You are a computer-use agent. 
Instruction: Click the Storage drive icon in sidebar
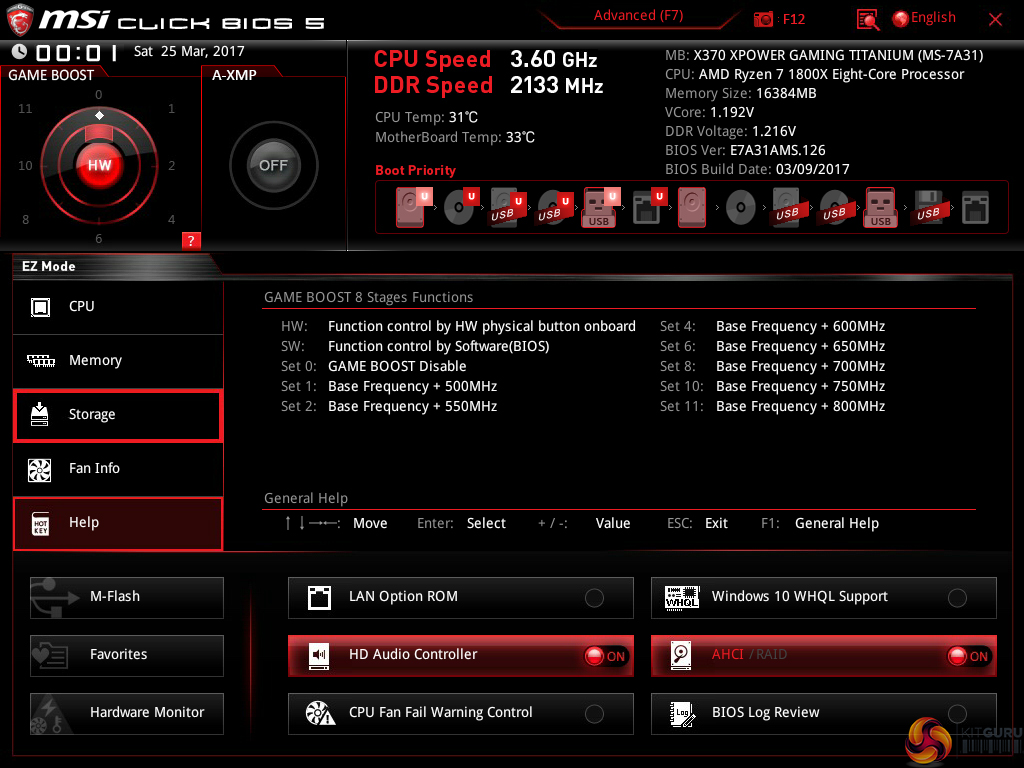point(40,415)
